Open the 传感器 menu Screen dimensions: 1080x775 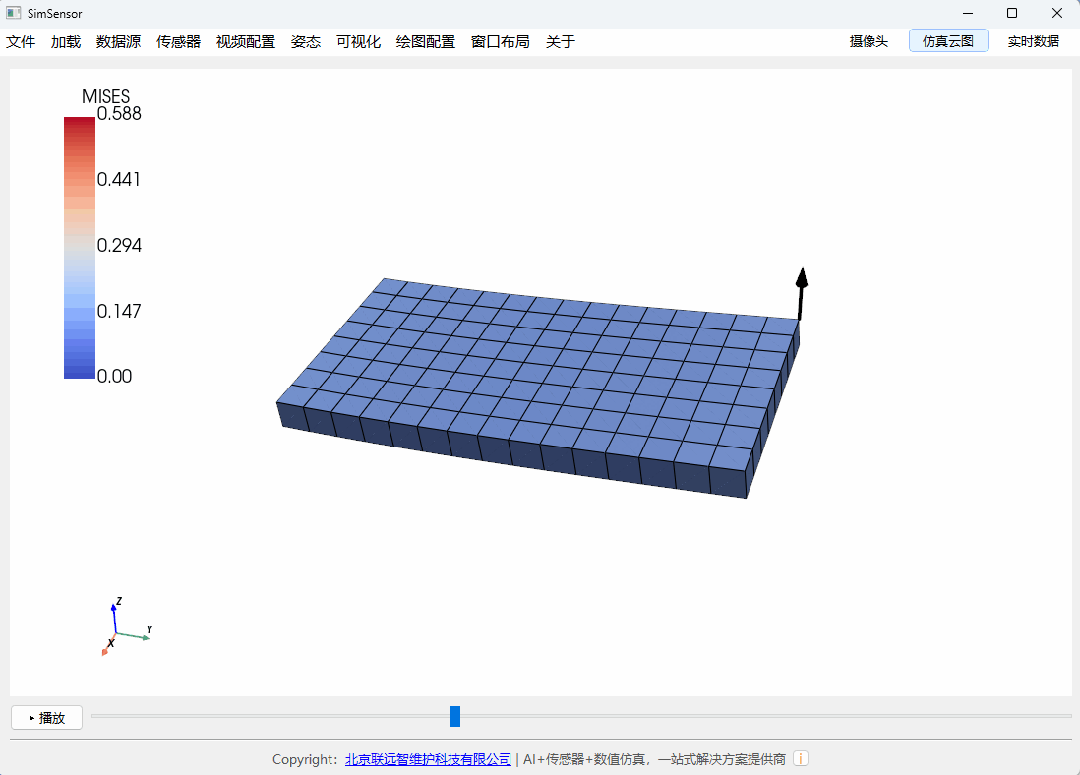[178, 42]
